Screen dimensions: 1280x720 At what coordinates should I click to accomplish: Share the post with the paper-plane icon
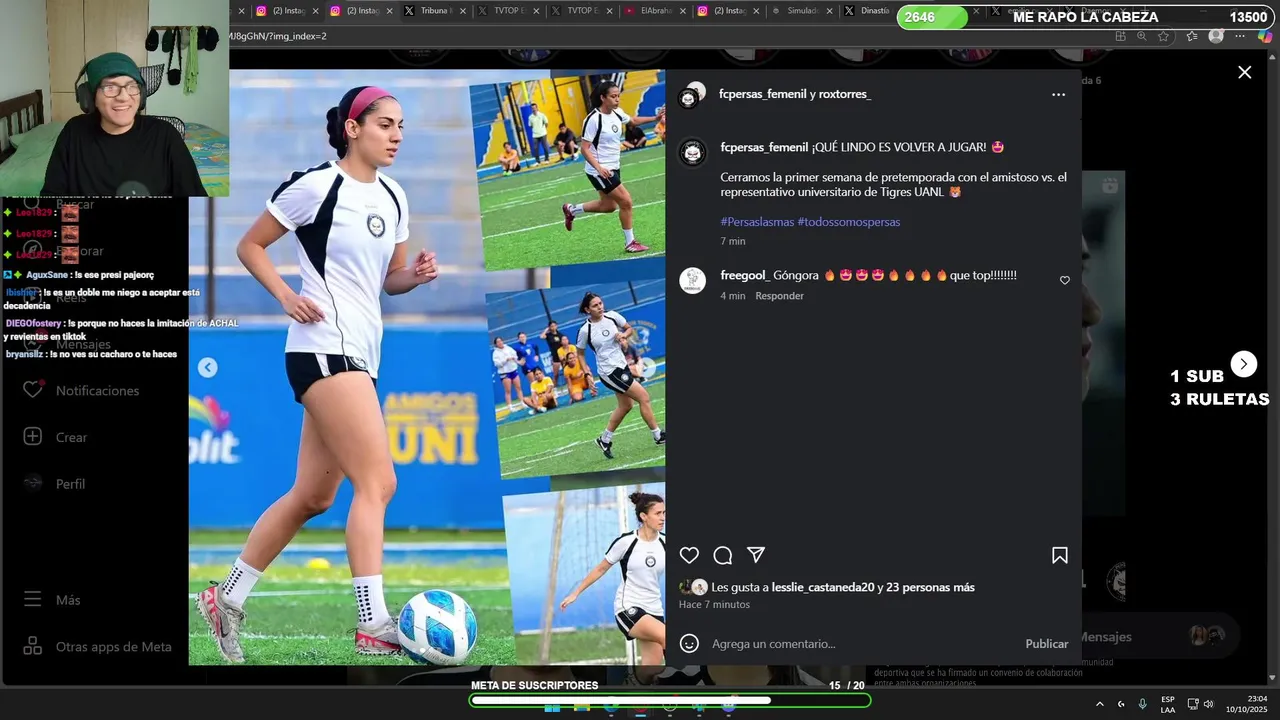(x=756, y=555)
